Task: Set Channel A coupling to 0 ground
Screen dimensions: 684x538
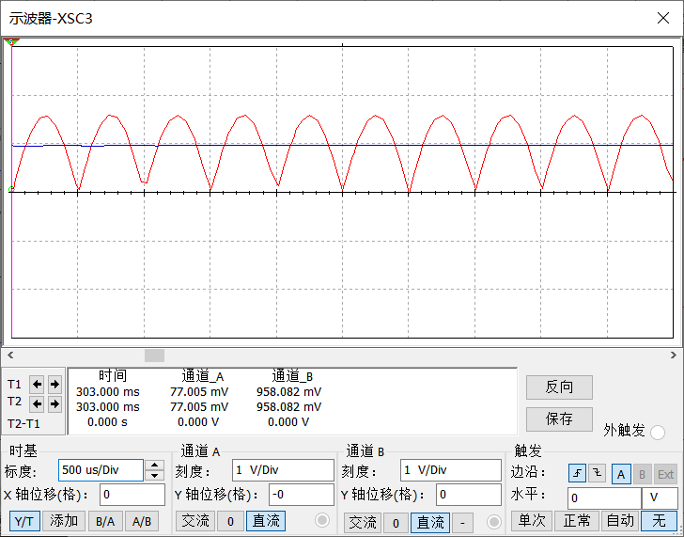Action: point(230,521)
